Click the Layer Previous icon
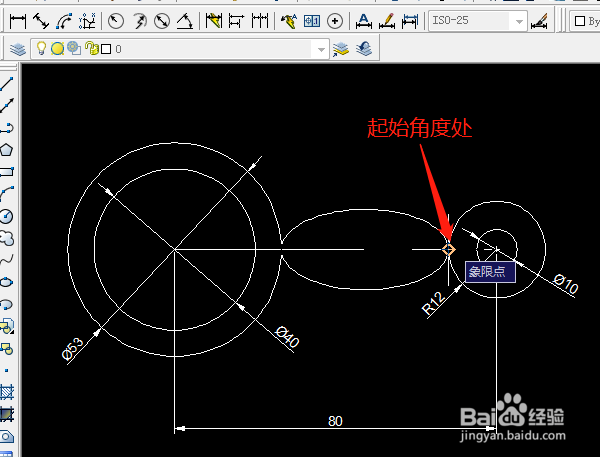Viewport: 600px width, 457px height. (x=364, y=49)
